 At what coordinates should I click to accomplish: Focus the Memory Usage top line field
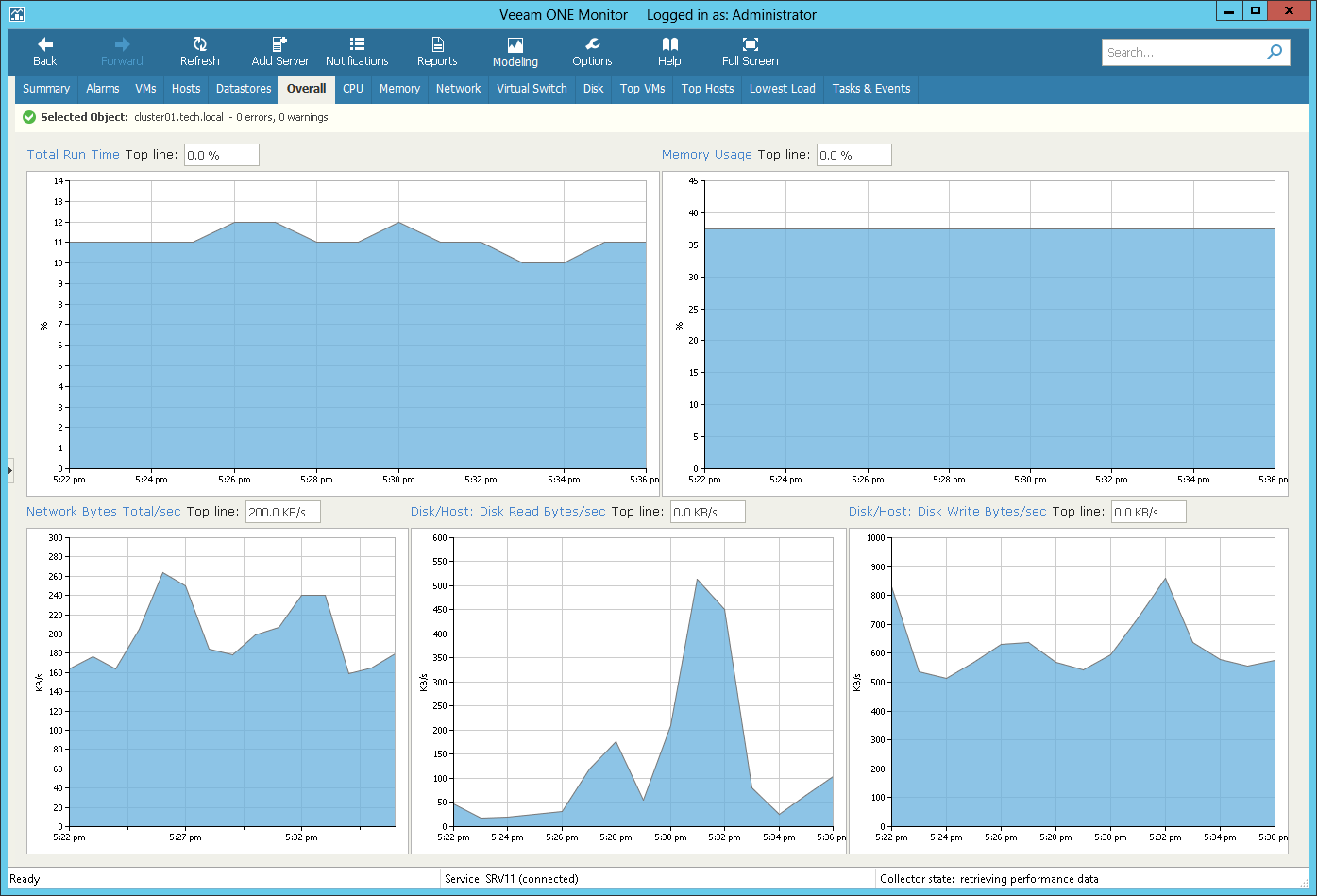click(853, 155)
